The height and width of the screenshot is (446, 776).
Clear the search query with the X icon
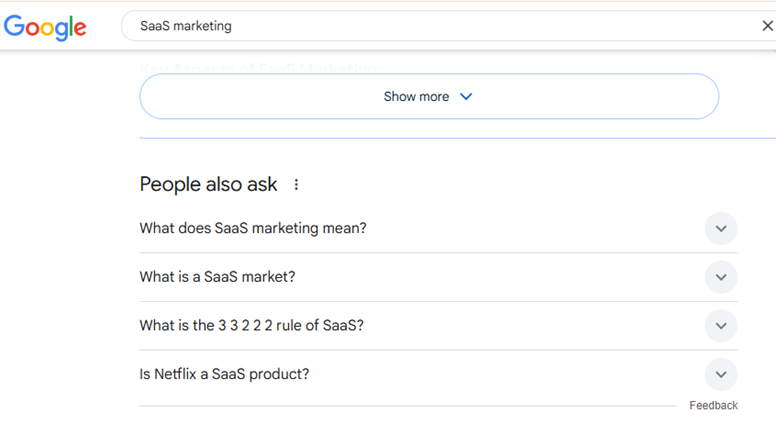[x=768, y=26]
